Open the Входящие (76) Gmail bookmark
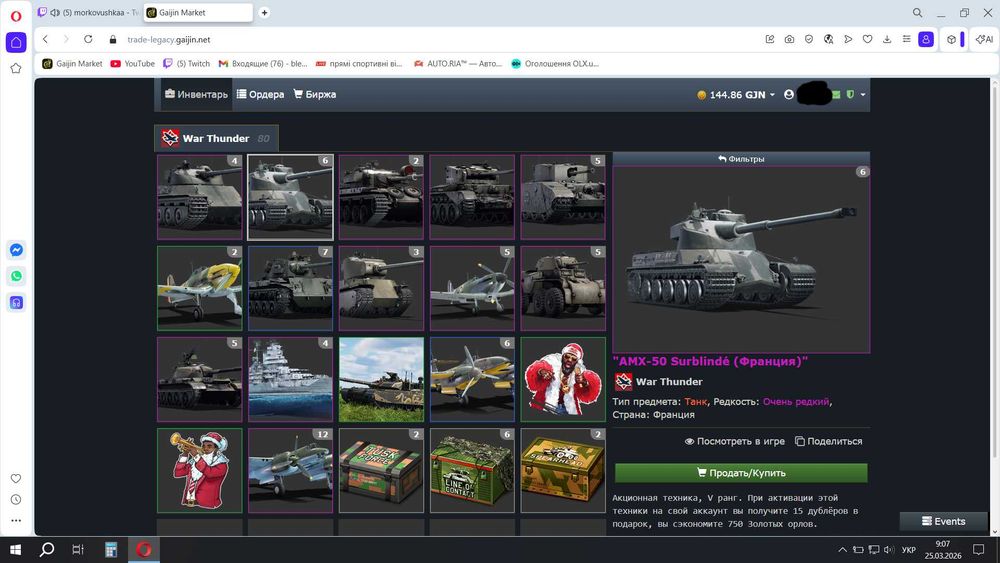This screenshot has width=1000, height=563. coord(263,64)
